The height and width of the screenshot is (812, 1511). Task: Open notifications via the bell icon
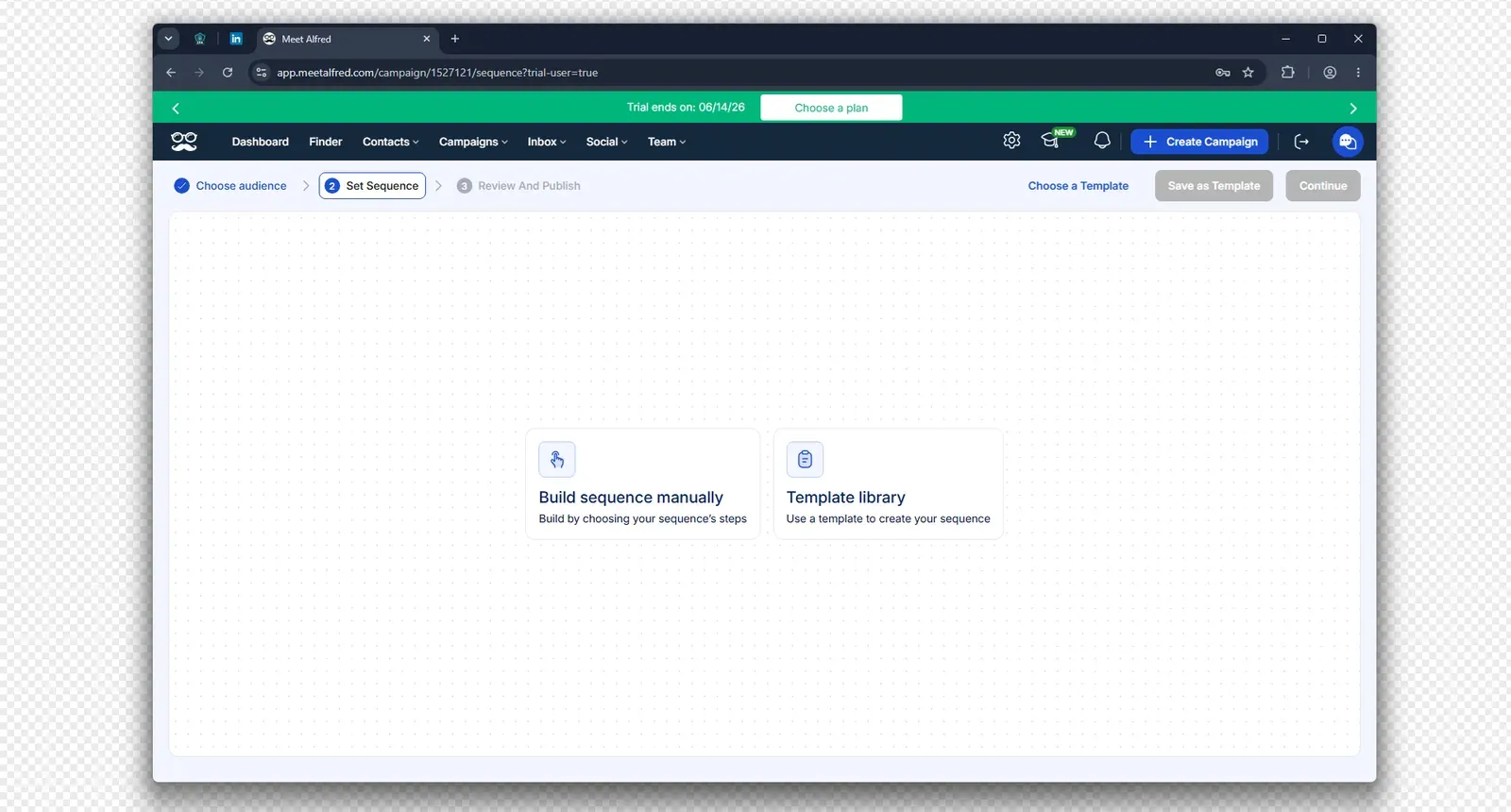click(x=1102, y=141)
